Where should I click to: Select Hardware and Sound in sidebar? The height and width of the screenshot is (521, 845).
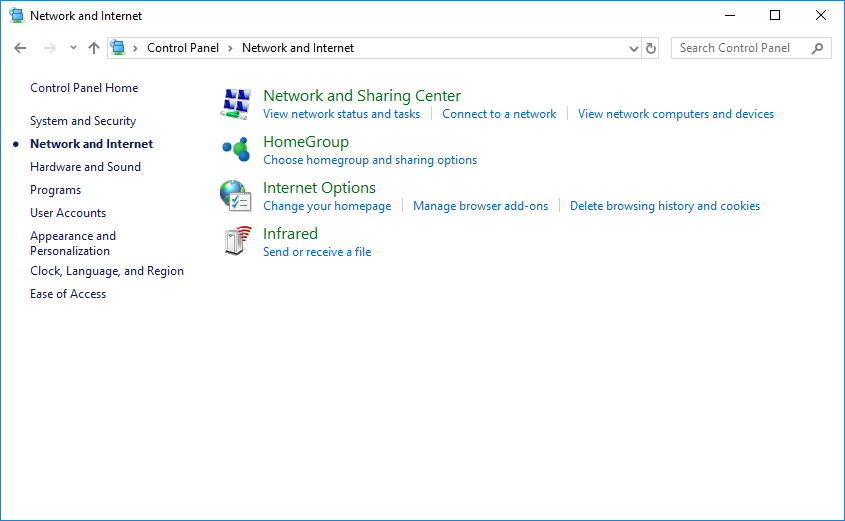[x=85, y=167]
